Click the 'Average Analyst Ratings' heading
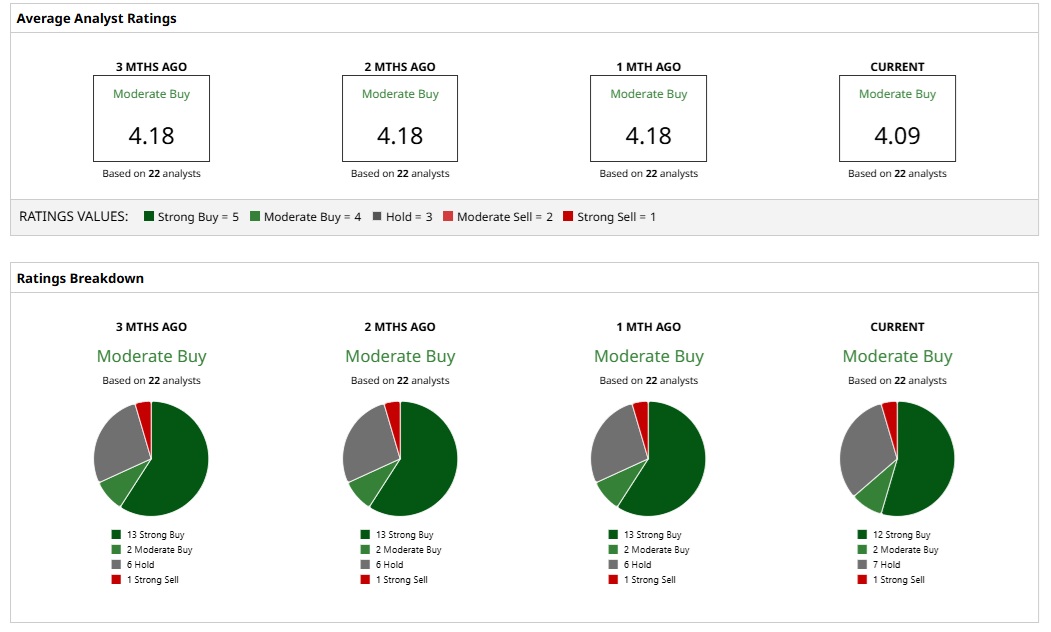This screenshot has height=632, width=1051. [97, 19]
